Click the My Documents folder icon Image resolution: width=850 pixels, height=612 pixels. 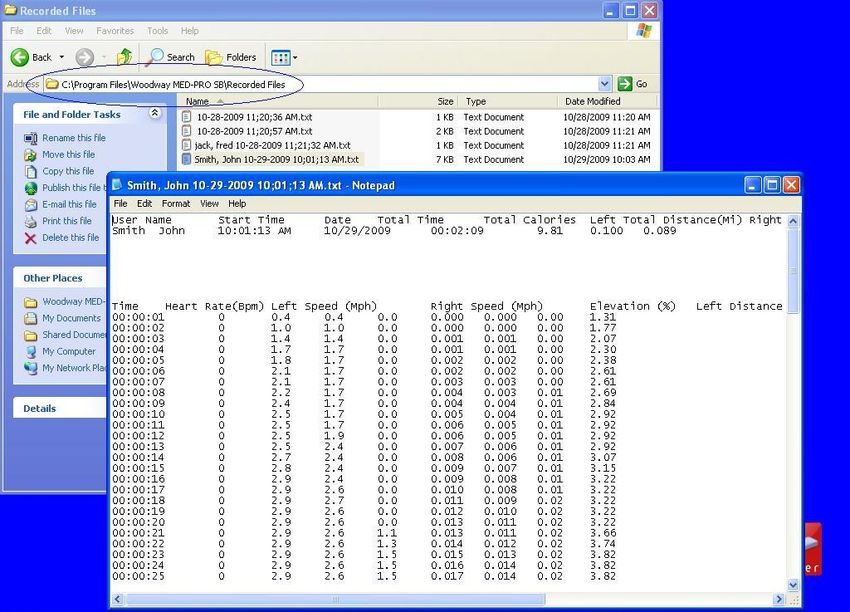30,318
